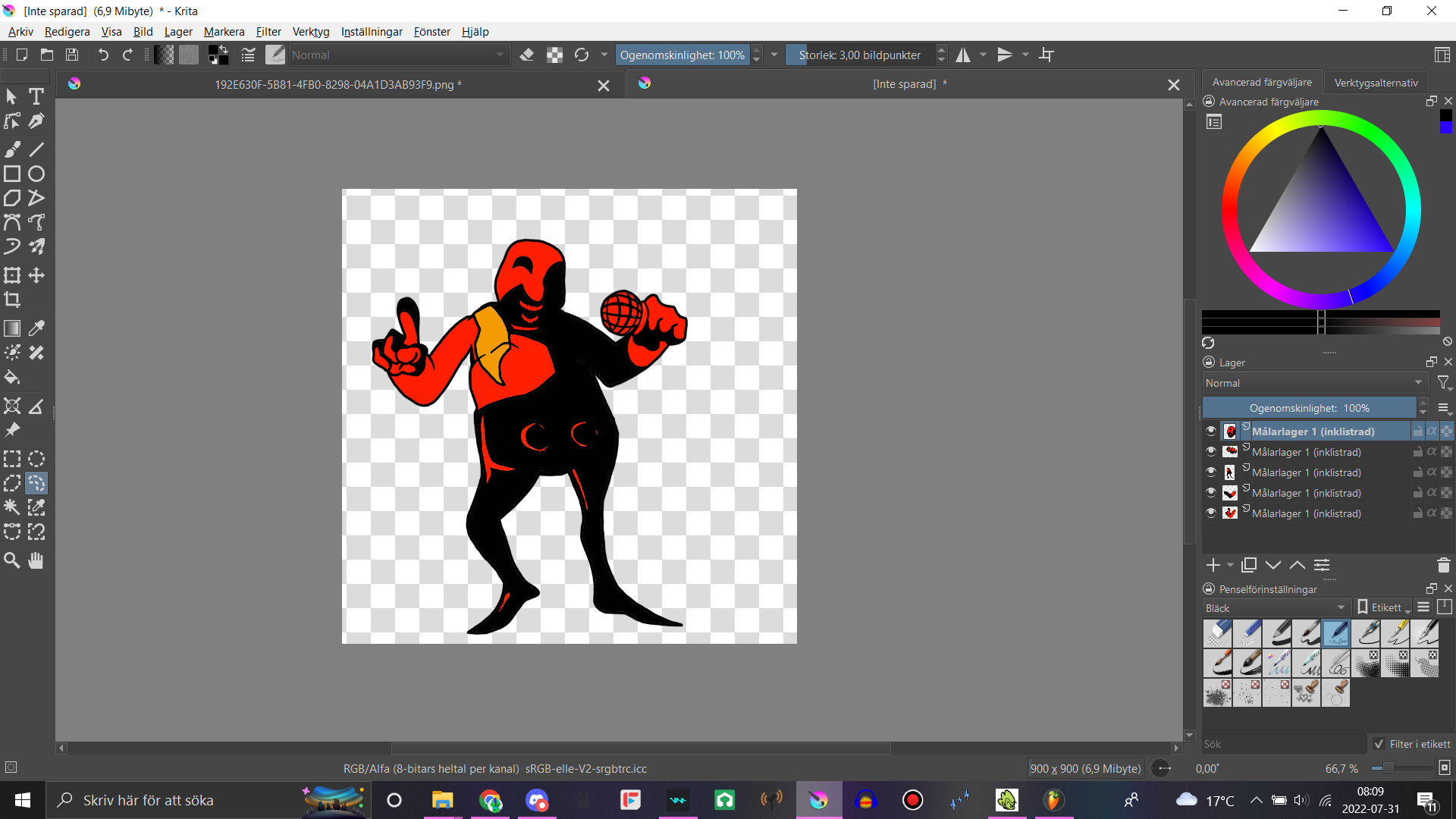Click the Add new layer plus icon
1456x819 pixels.
click(x=1213, y=565)
